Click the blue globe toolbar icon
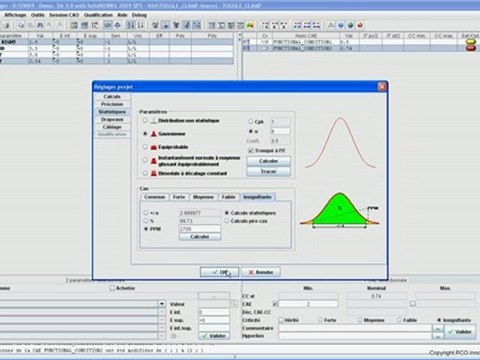This screenshot has height=360, width=480. (x=341, y=25)
